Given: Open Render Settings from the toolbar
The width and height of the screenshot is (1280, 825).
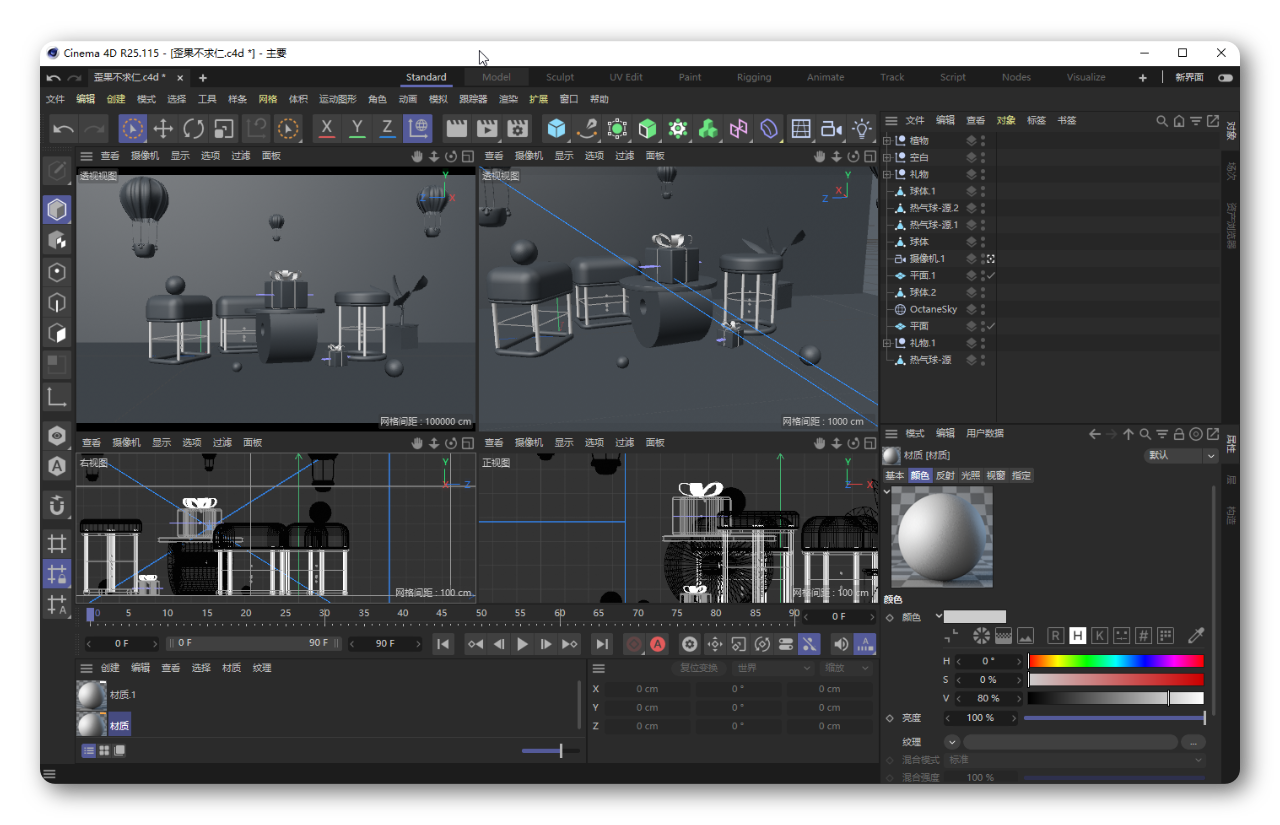Looking at the screenshot, I should (x=516, y=129).
